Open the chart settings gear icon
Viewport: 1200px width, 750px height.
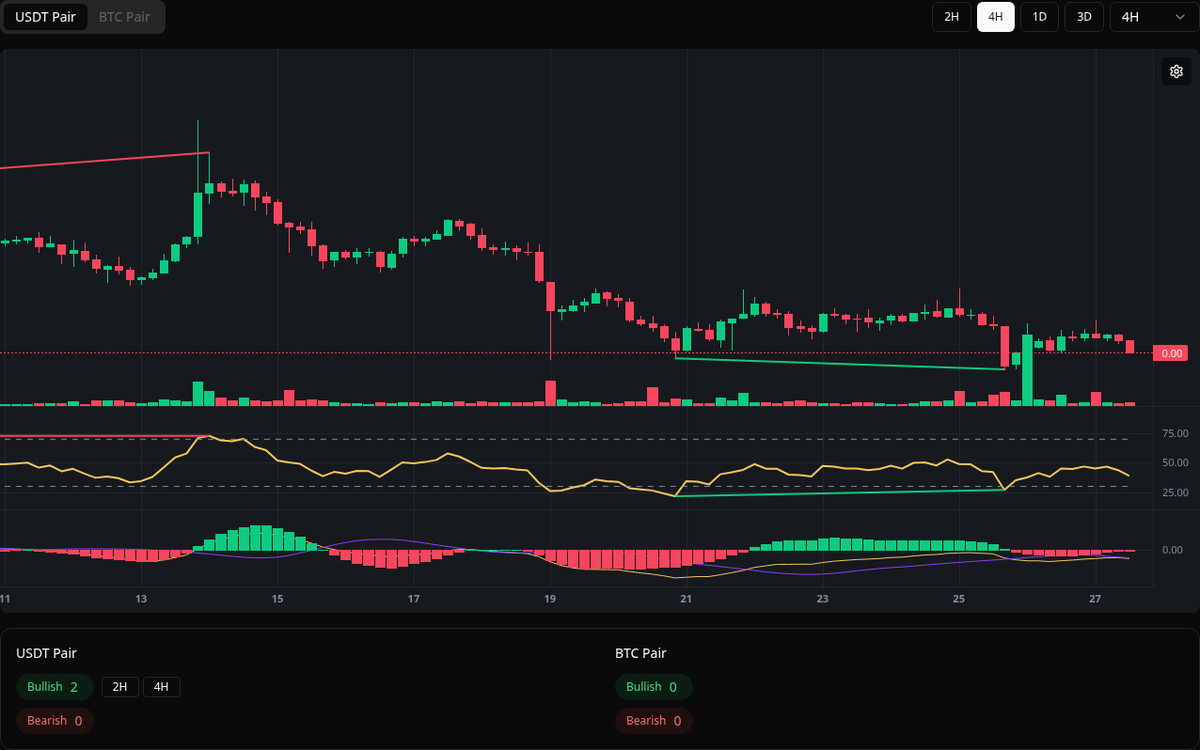pos(1176,71)
